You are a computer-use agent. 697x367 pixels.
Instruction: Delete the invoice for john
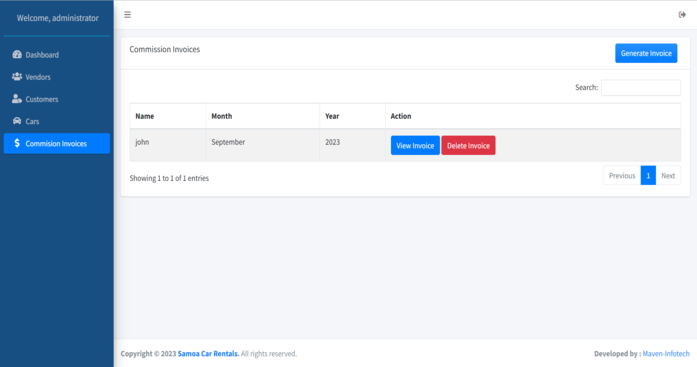468,145
